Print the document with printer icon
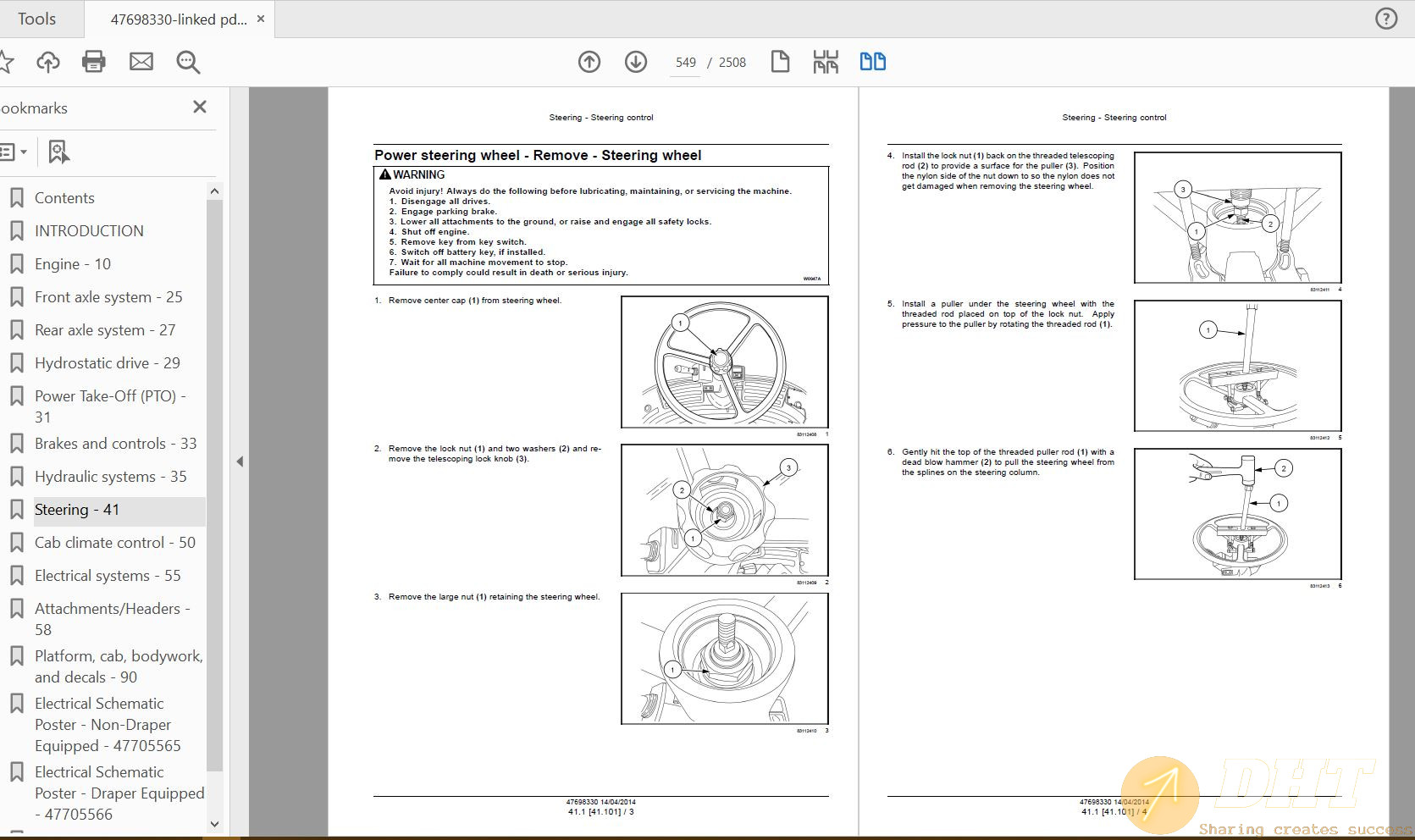Image resolution: width=1415 pixels, height=840 pixels. point(94,62)
